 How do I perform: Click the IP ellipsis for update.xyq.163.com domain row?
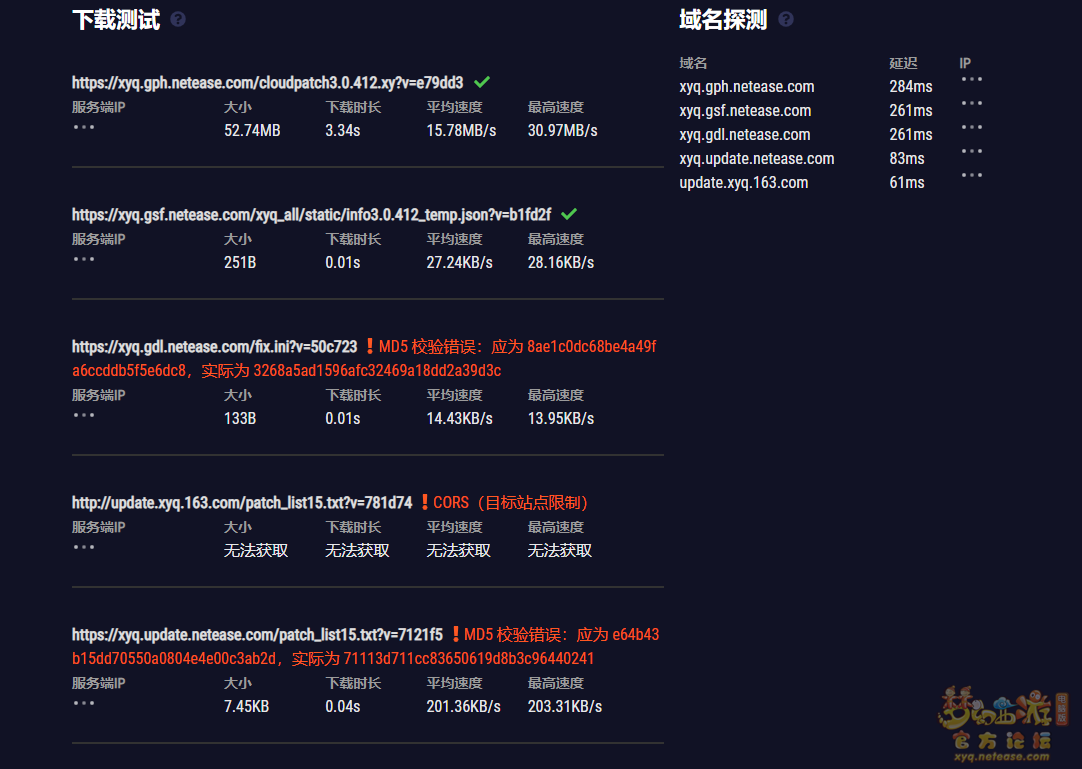[972, 175]
